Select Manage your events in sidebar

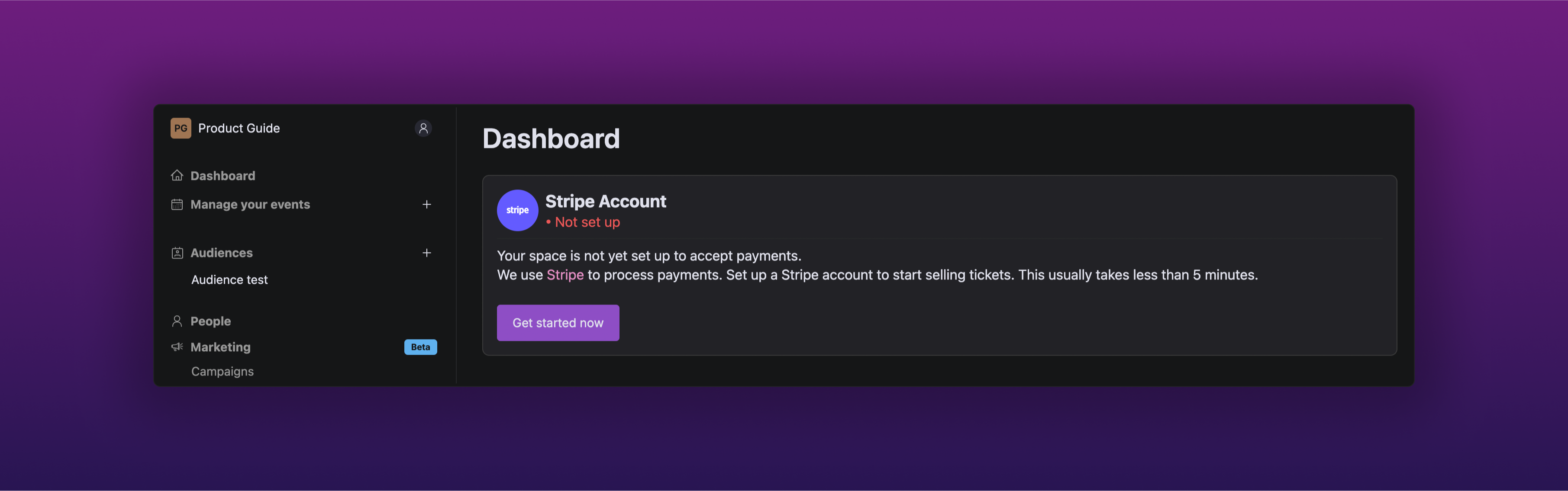(250, 205)
